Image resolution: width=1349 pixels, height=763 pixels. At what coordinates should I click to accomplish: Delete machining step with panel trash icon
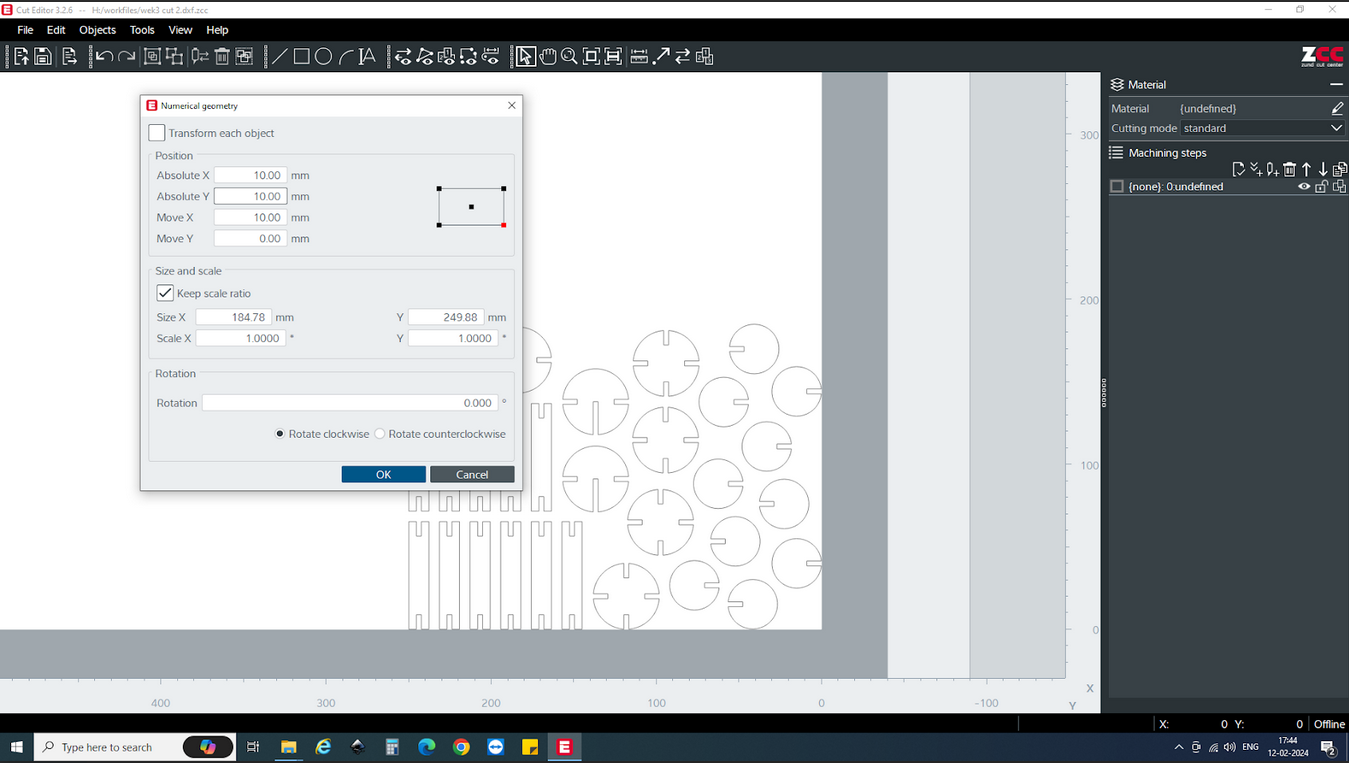click(1289, 170)
